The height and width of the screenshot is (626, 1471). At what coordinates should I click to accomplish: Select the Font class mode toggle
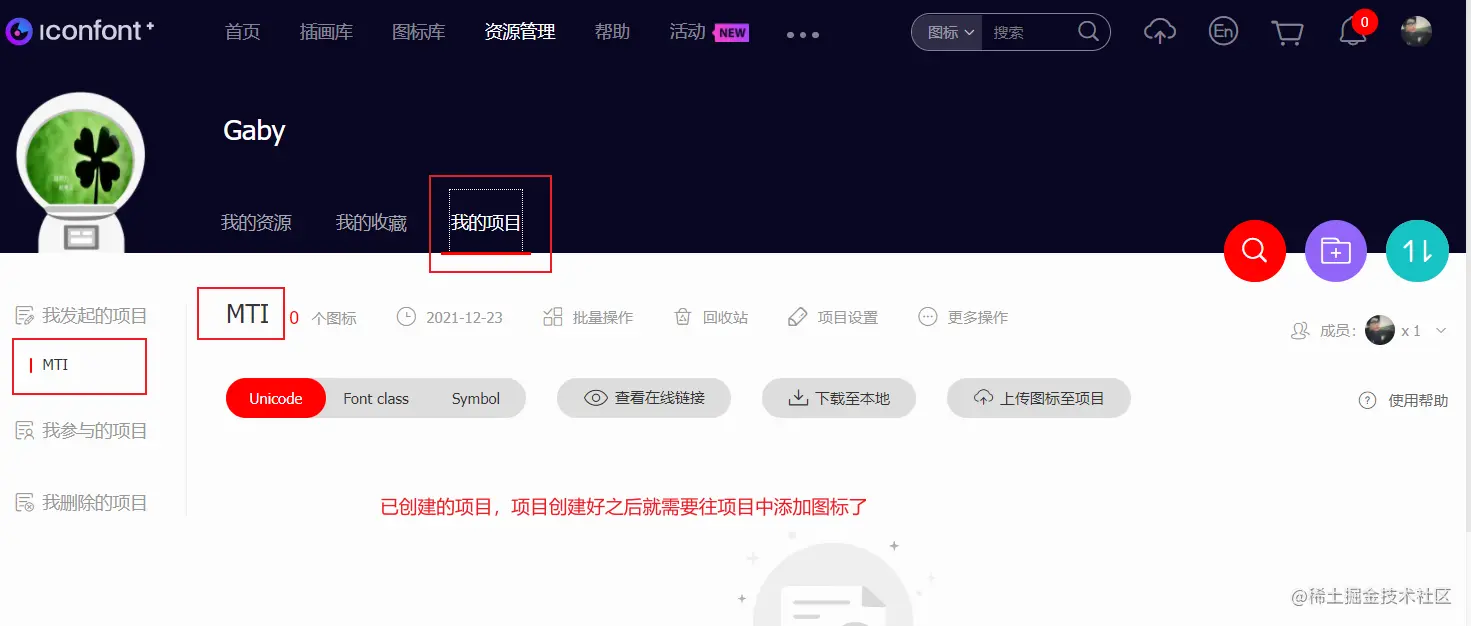pyautogui.click(x=376, y=398)
